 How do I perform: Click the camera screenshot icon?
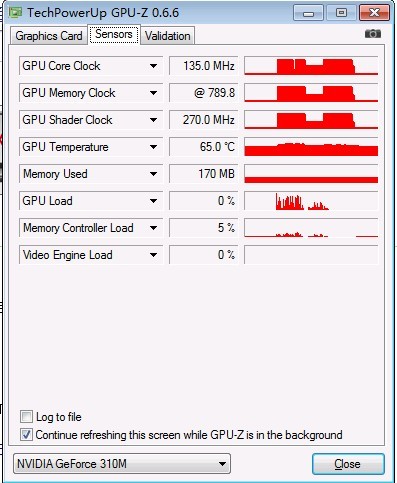pos(373,34)
